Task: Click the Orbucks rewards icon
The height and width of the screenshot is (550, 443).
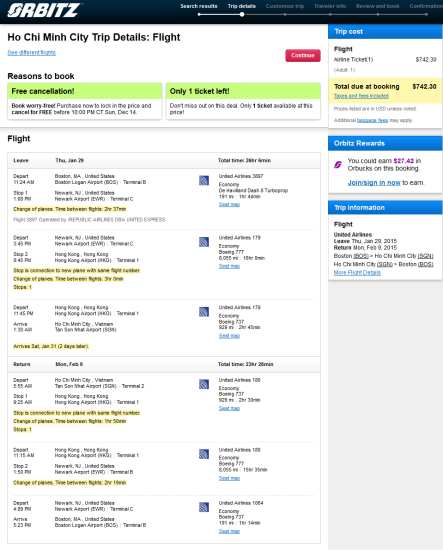Action: [338, 165]
